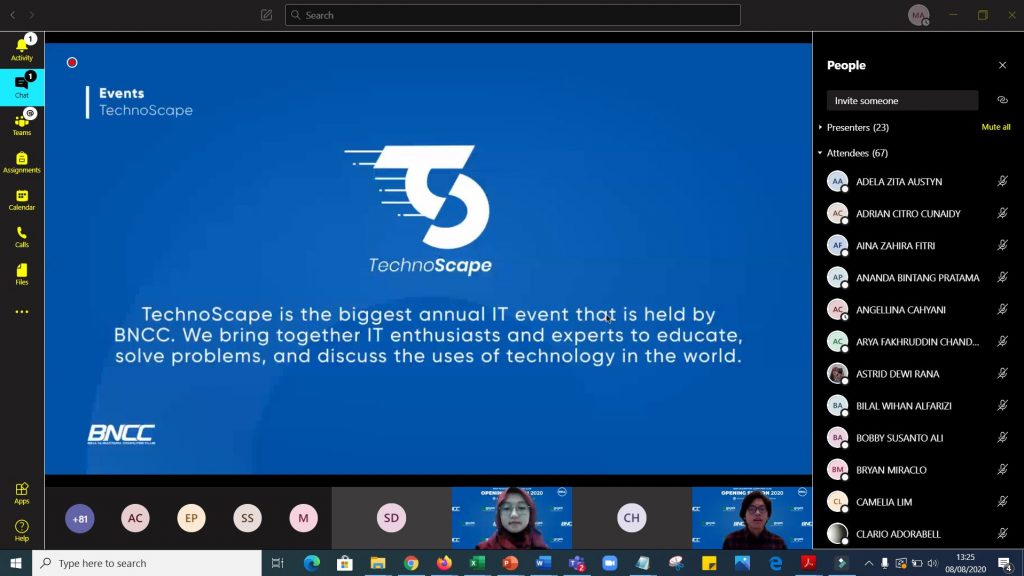Select the man with glasses video tile
The image size is (1024, 576).
(752, 518)
